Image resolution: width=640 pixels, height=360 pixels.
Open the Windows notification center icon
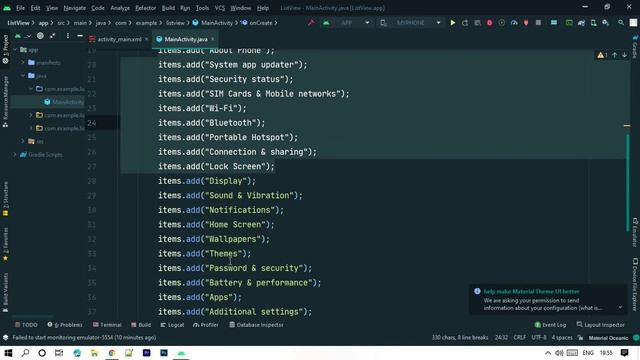624,353
